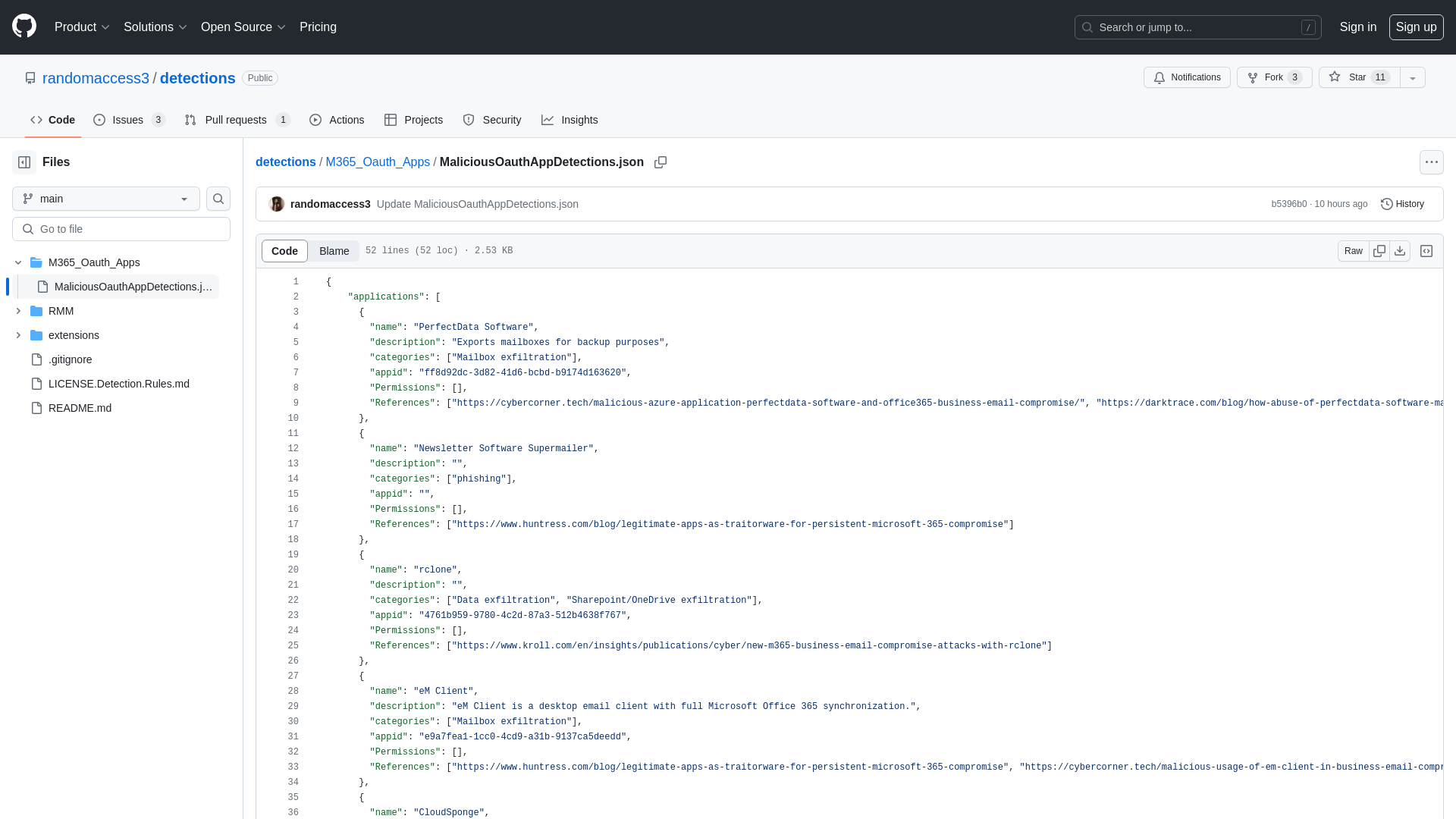Open commit message Update MaliciousOauthAppDetections.json
The width and height of the screenshot is (1456, 819).
click(477, 204)
